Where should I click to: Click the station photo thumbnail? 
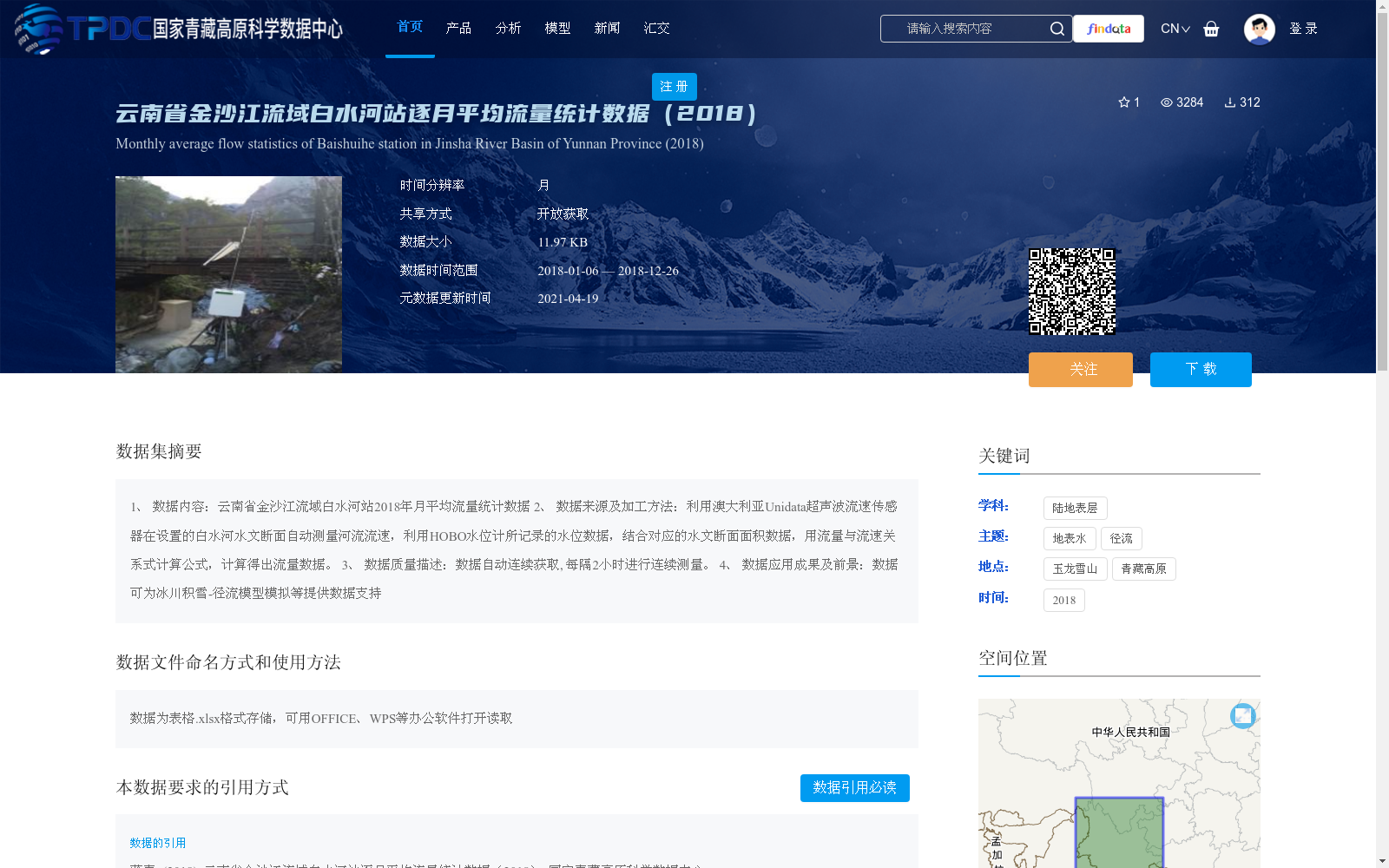click(228, 274)
